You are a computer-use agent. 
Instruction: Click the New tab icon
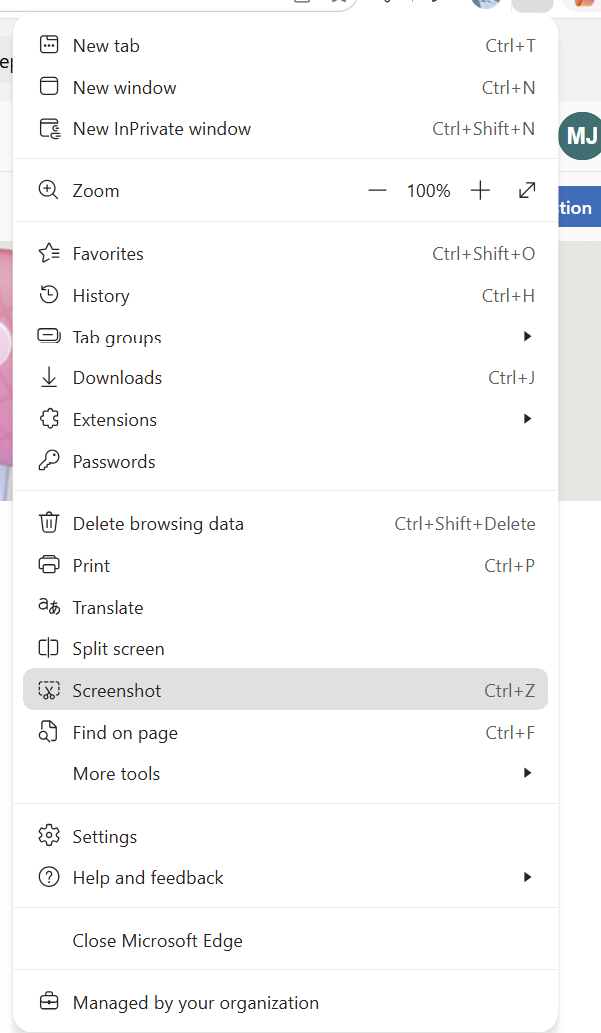click(49, 45)
